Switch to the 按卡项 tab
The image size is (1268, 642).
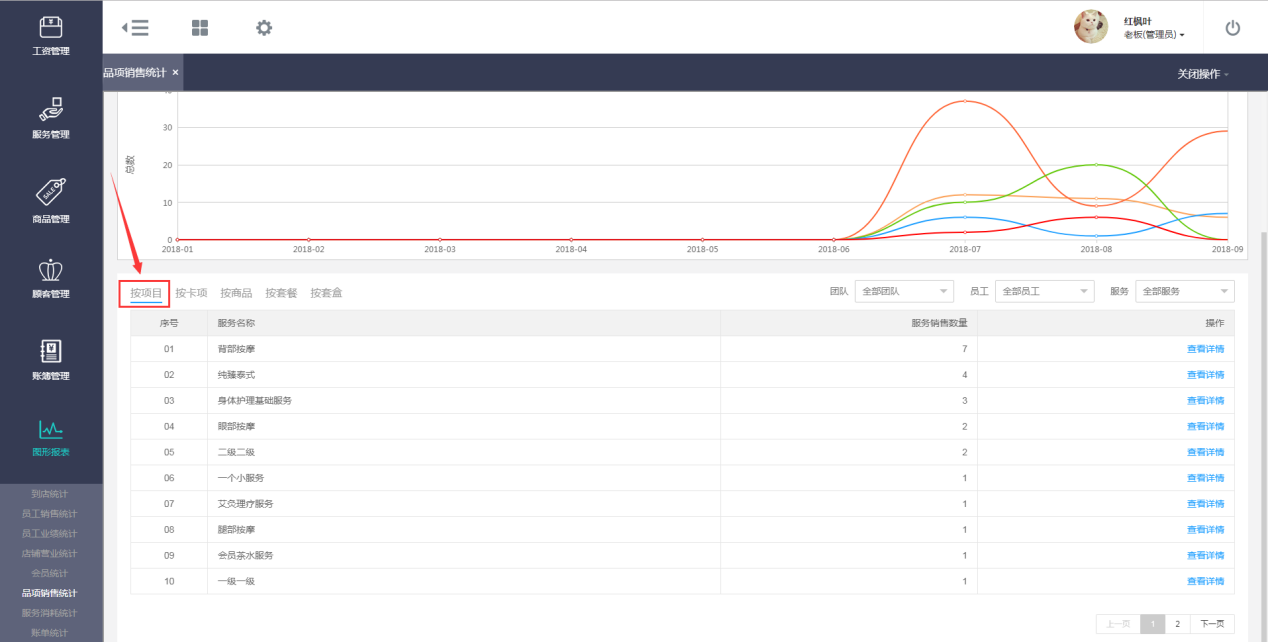pyautogui.click(x=191, y=293)
